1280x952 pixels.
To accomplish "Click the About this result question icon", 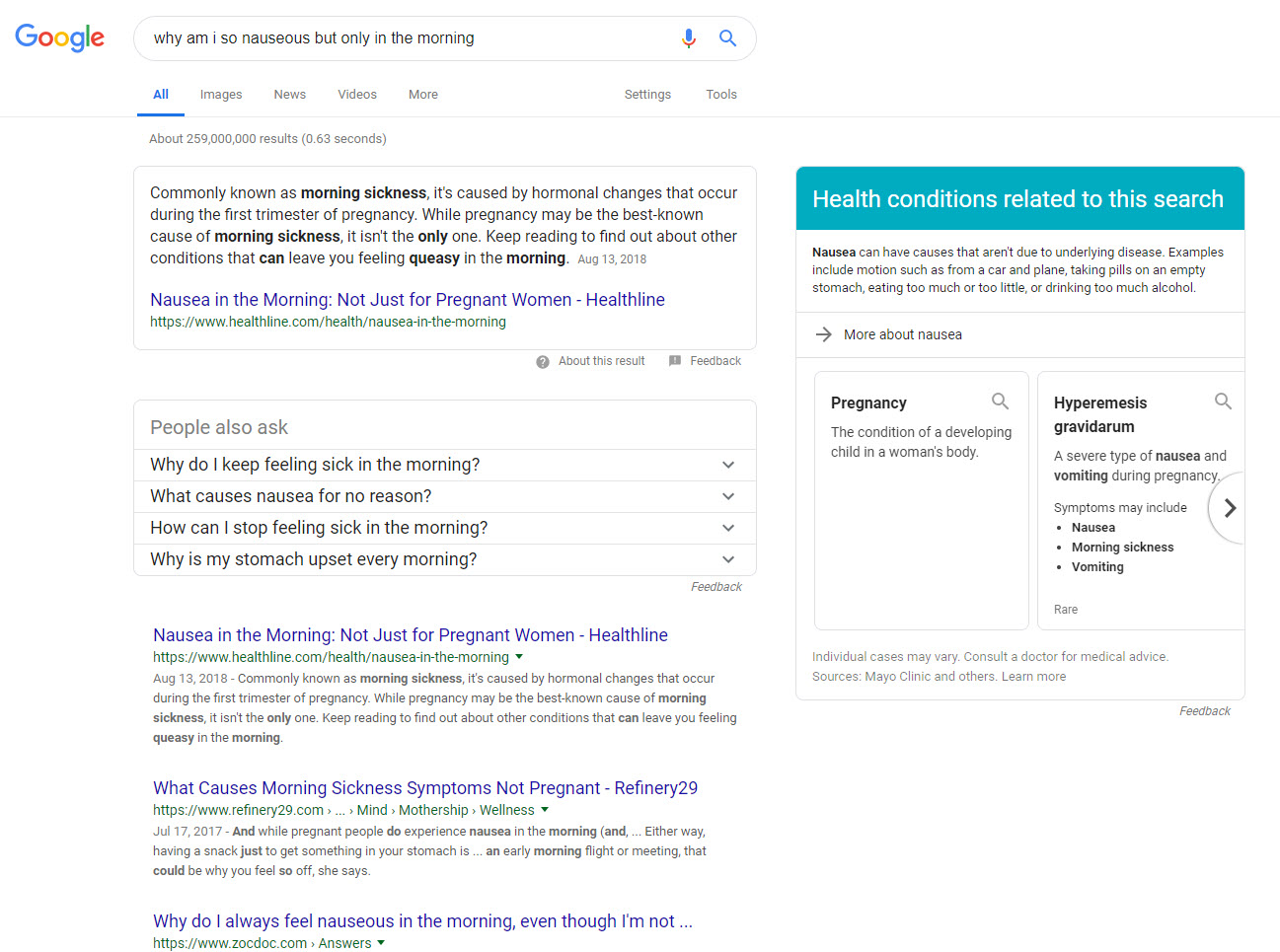I will [x=543, y=362].
